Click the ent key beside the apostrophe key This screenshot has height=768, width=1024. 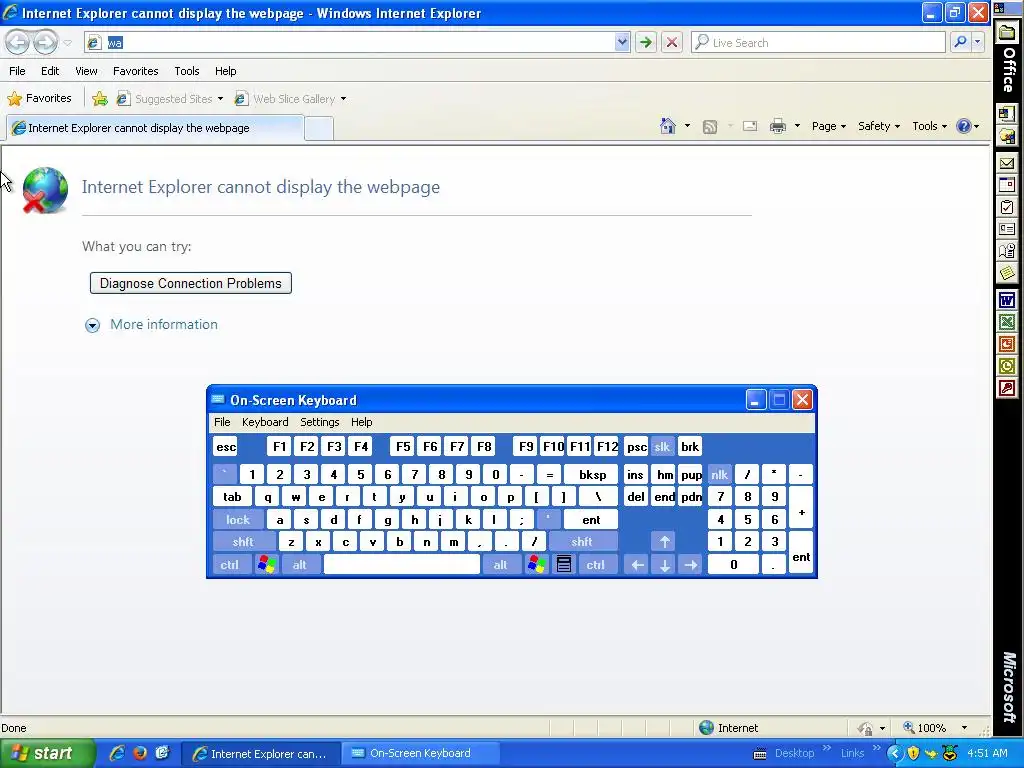pos(591,519)
